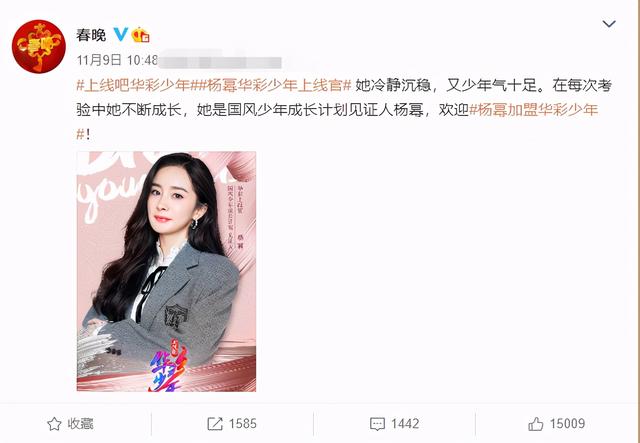640x443 pixels.
Task: Open the 春晚 profile avatar
Action: pos(39,47)
